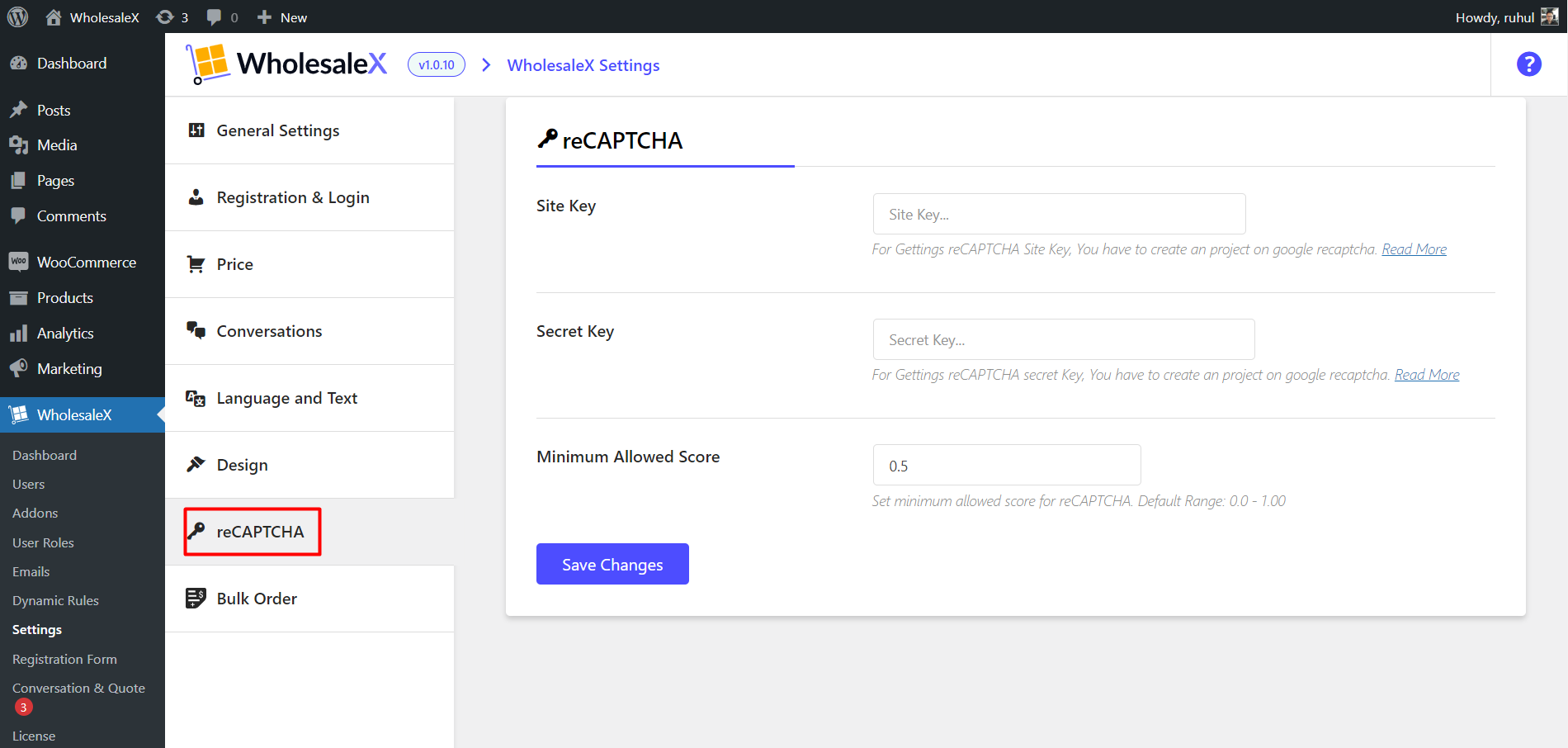Open the comments bubble icon in admin bar

click(x=214, y=17)
